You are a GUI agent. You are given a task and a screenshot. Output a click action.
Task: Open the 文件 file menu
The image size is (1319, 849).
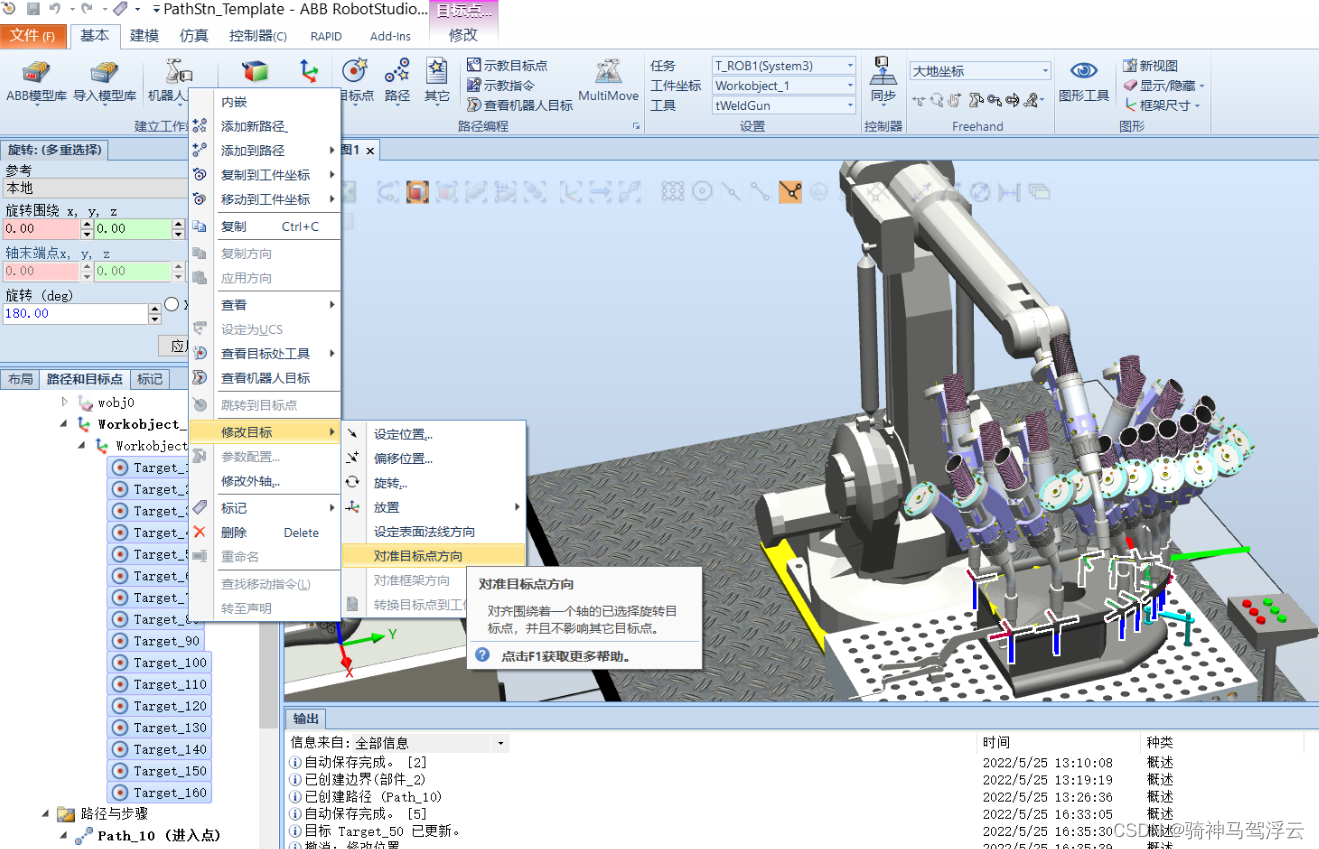(x=33, y=36)
